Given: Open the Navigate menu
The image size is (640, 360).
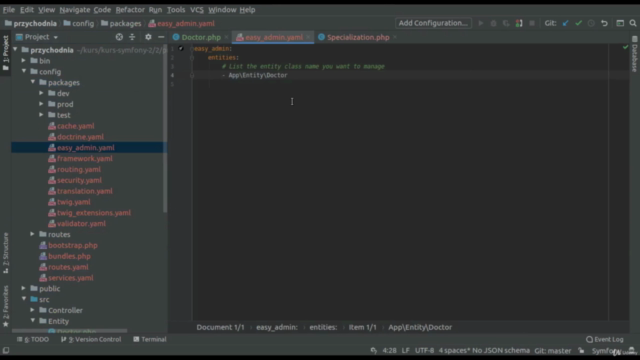Looking at the screenshot, I should point(75,9).
